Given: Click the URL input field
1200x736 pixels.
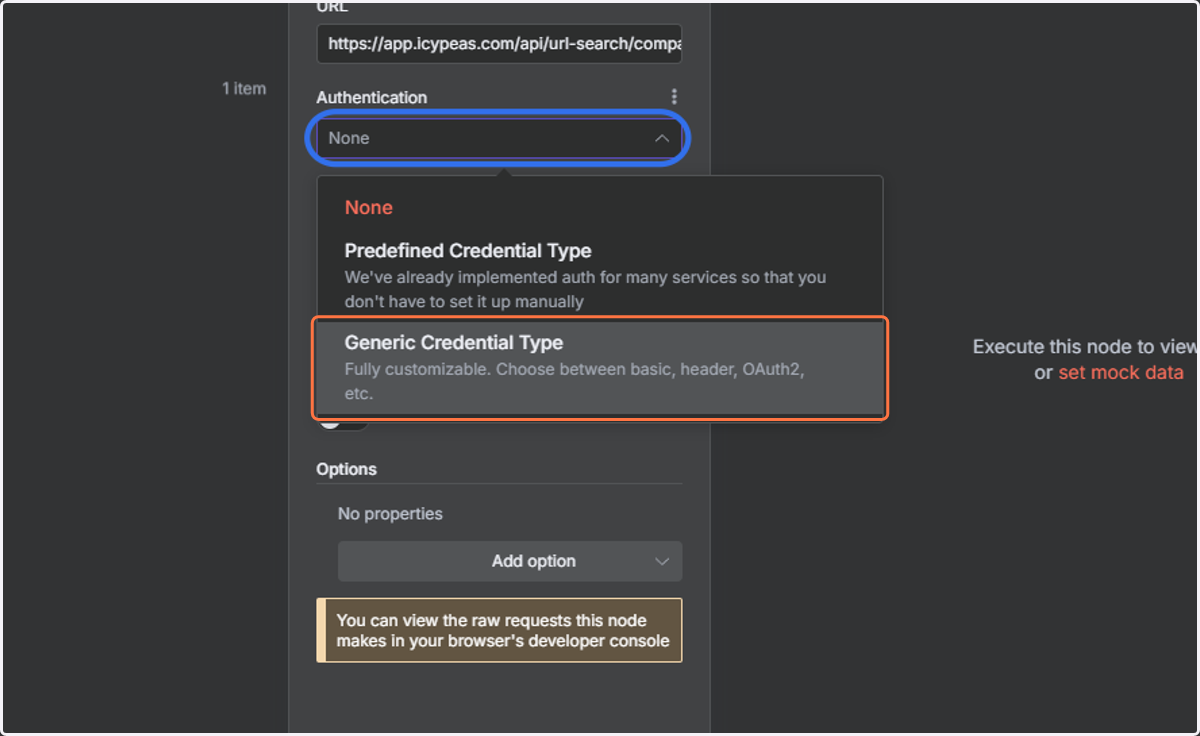Looking at the screenshot, I should click(499, 44).
